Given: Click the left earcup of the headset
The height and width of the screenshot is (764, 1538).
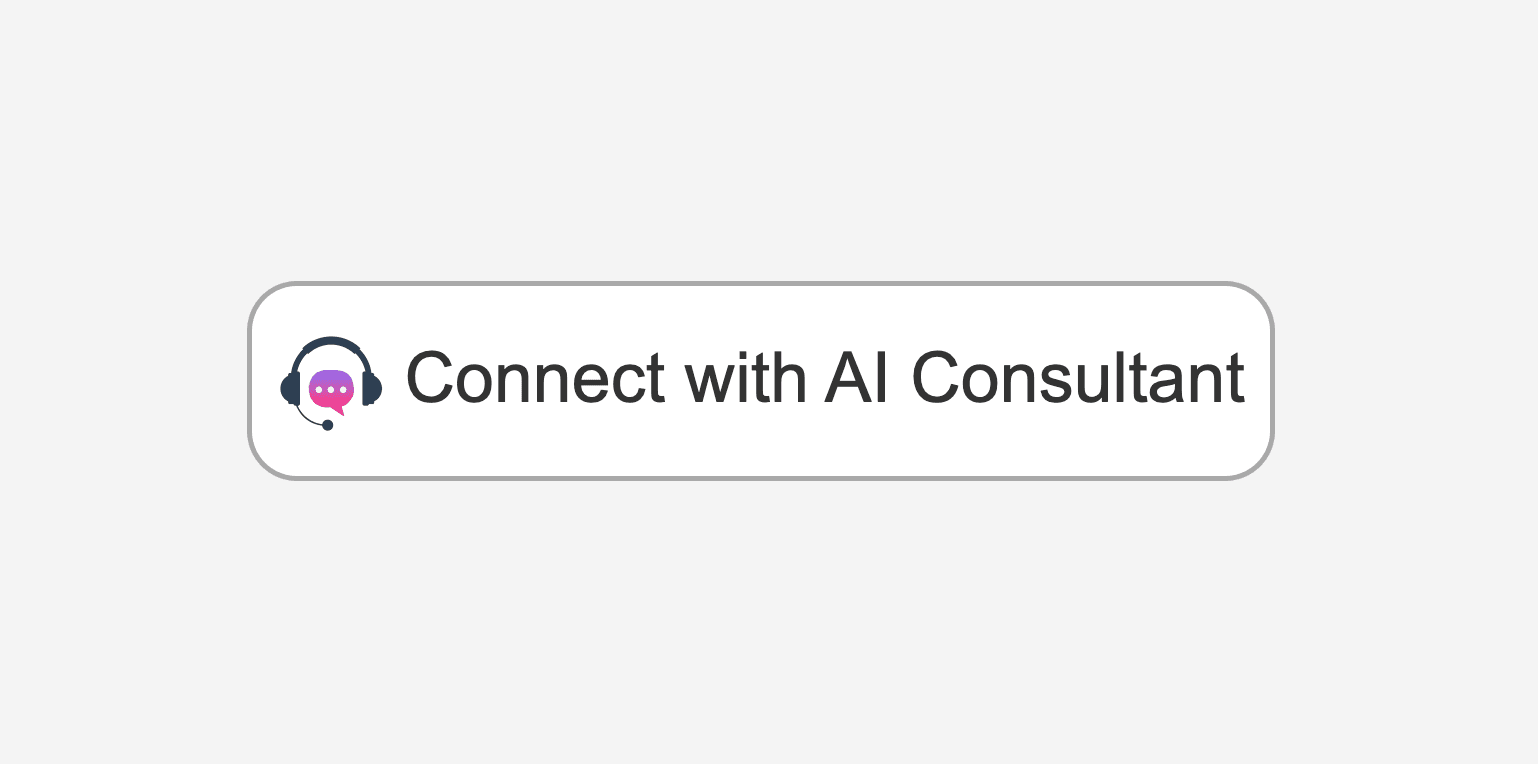Looking at the screenshot, I should click(x=291, y=388).
